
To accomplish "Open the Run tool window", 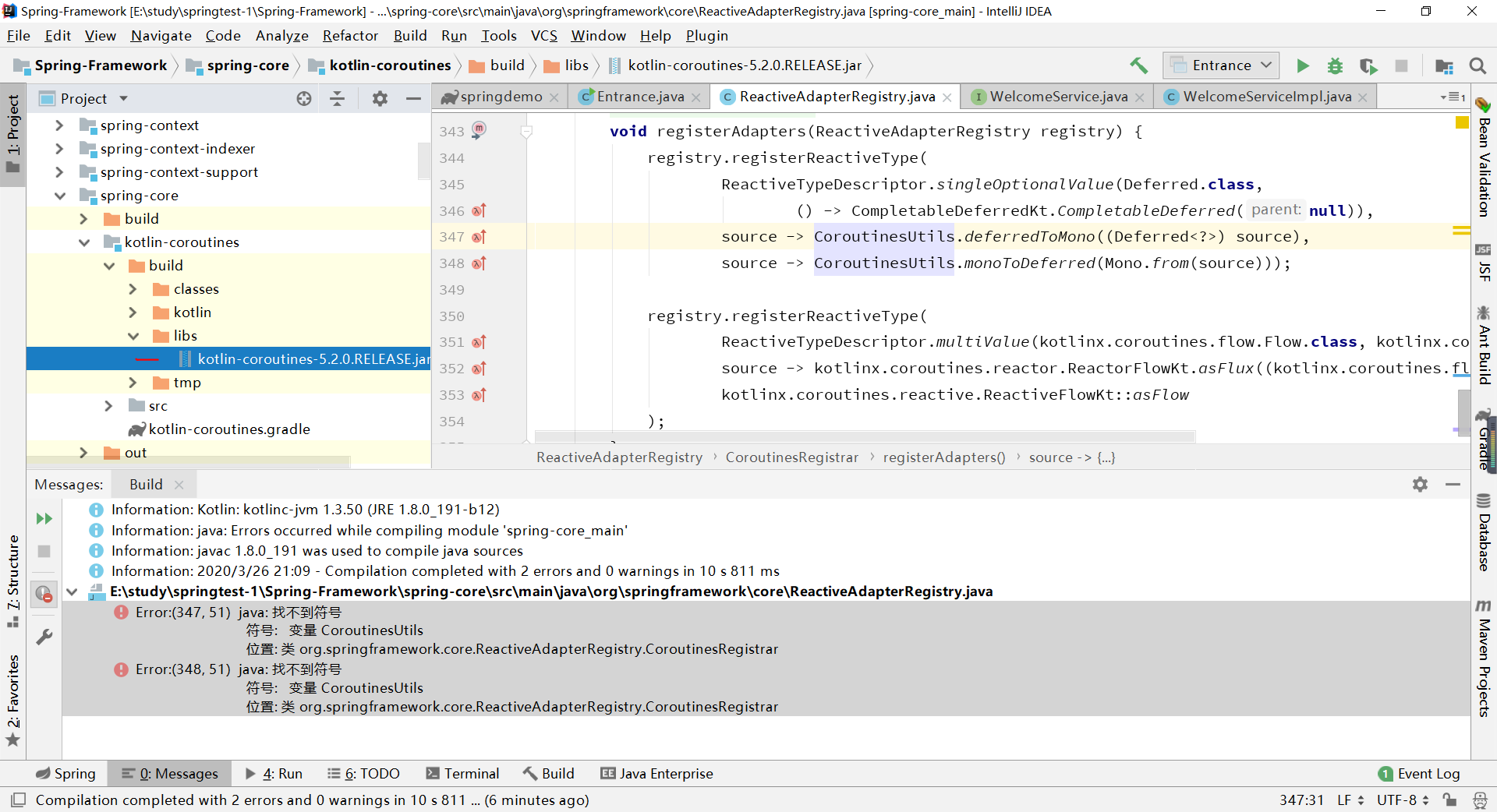I will tap(274, 774).
